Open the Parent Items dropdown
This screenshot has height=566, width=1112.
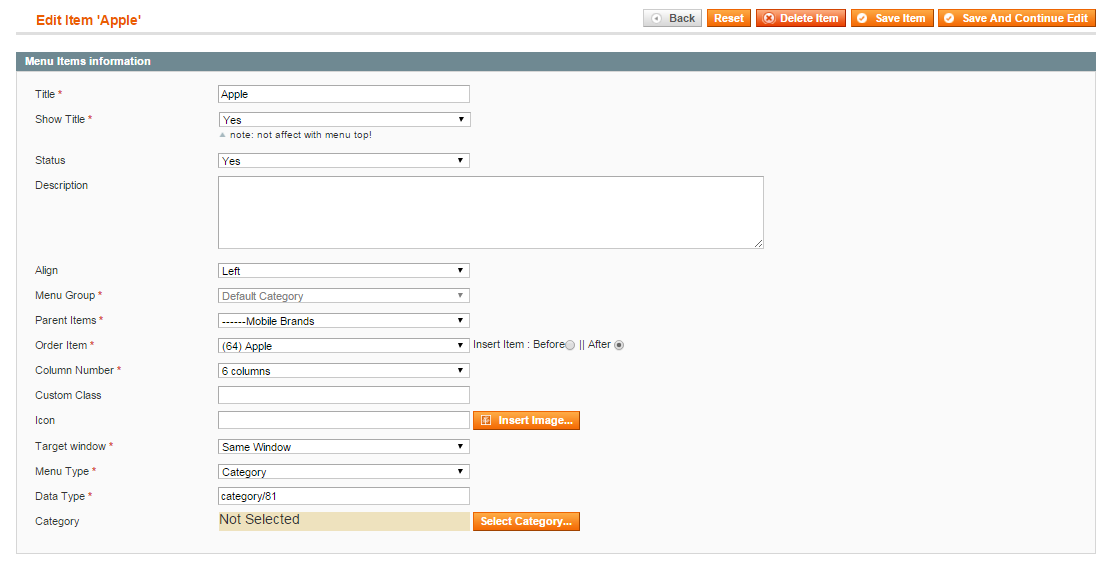[x=344, y=321]
